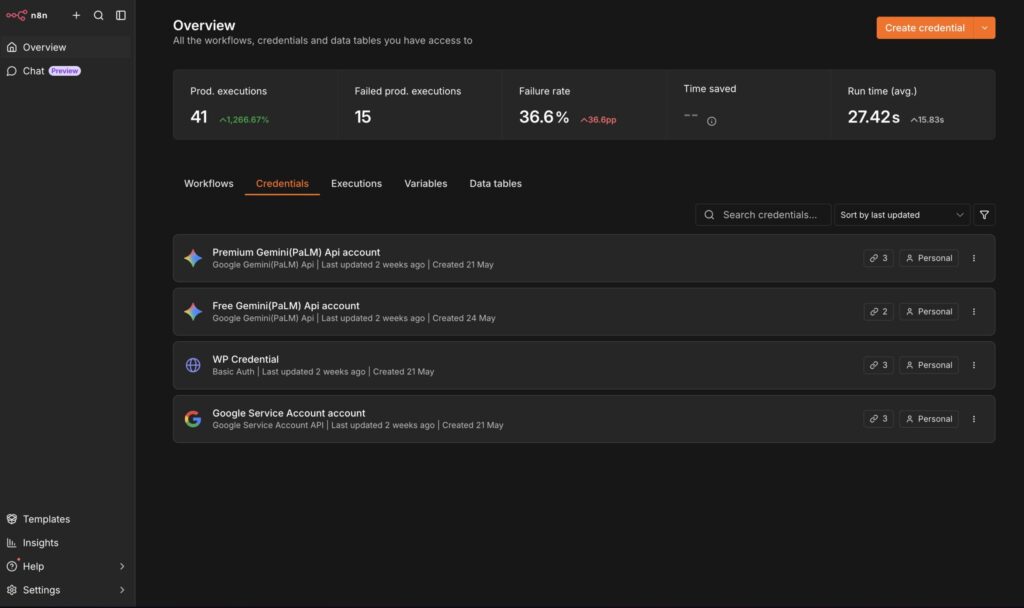This screenshot has height=608, width=1024.
Task: Expand the Help menu arrow
Action: coord(121,566)
